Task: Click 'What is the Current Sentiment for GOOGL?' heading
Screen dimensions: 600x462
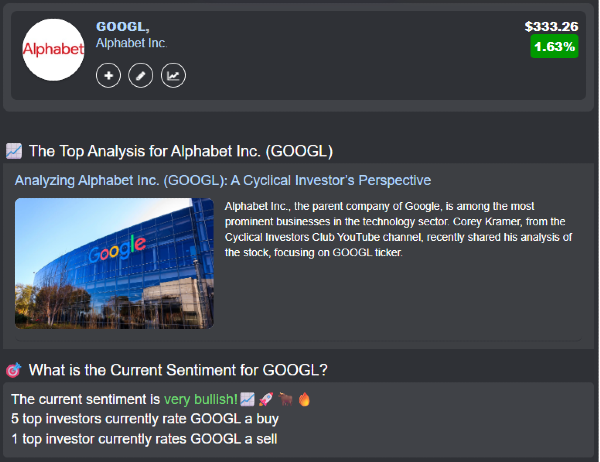Action: pyautogui.click(x=178, y=370)
